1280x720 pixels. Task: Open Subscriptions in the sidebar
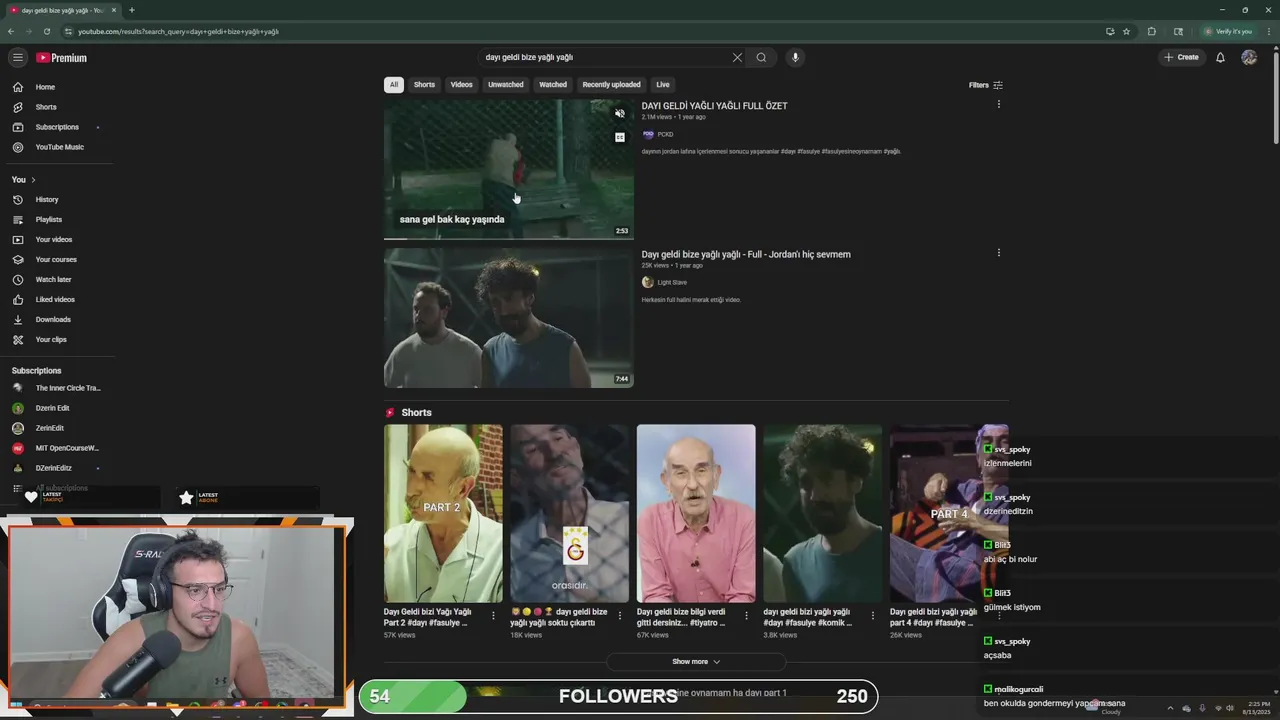pyautogui.click(x=57, y=127)
